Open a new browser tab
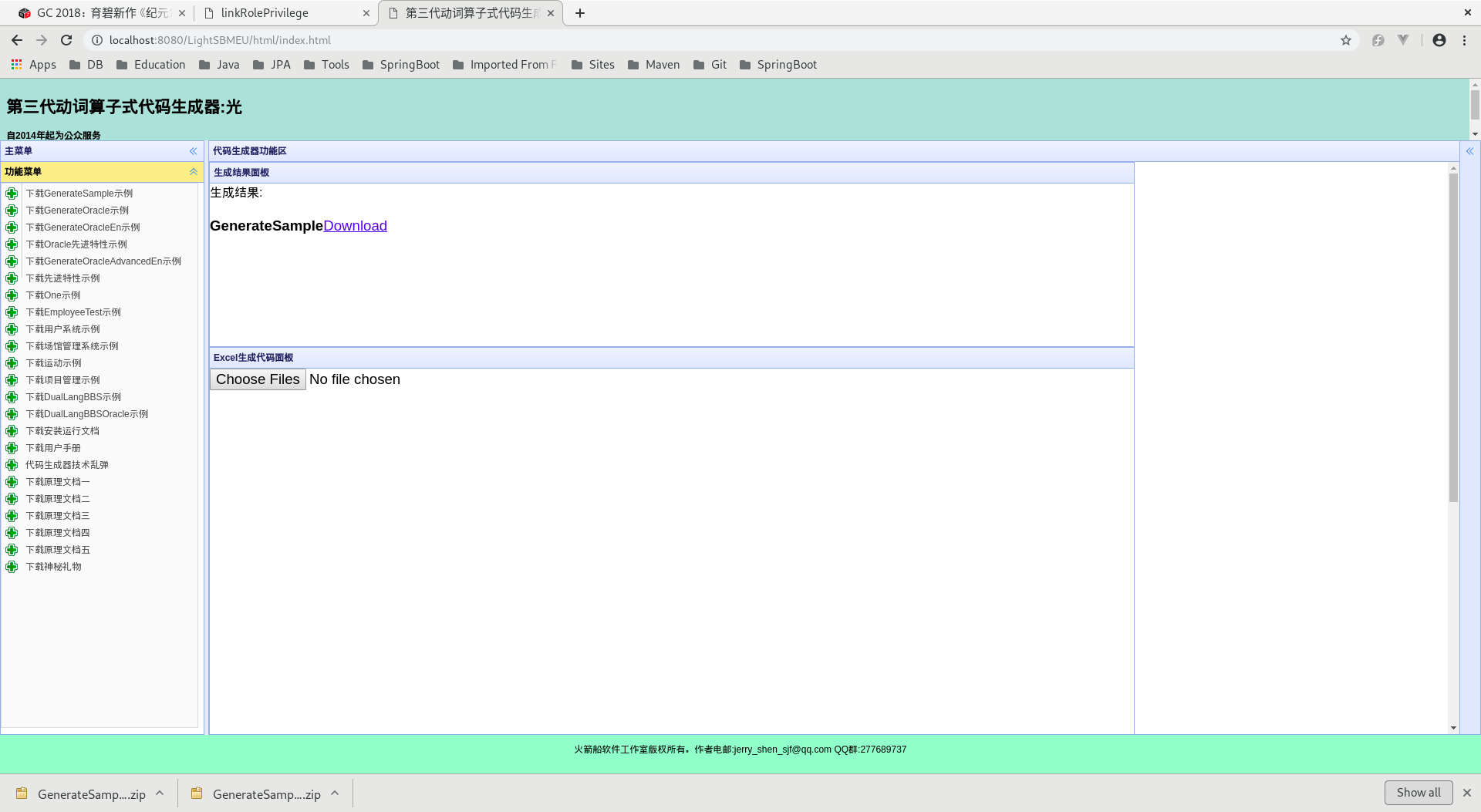The height and width of the screenshot is (812, 1481). point(580,13)
